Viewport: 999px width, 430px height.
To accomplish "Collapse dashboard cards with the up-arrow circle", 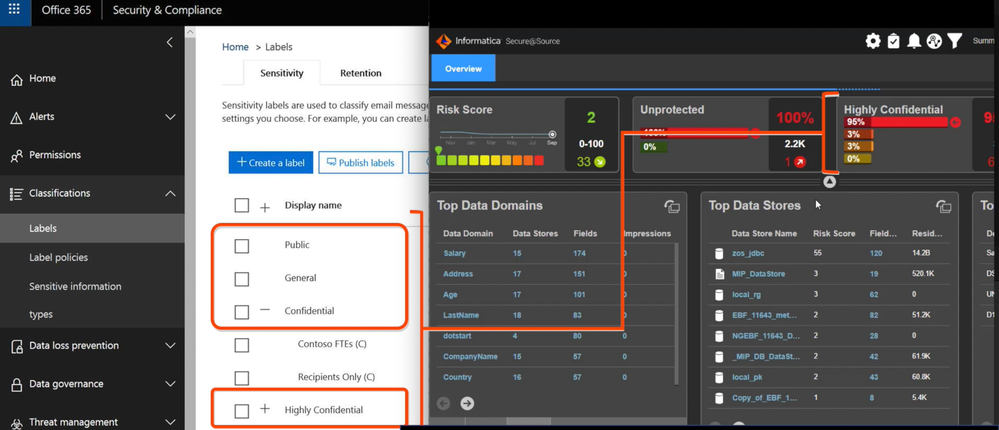I will (x=829, y=182).
